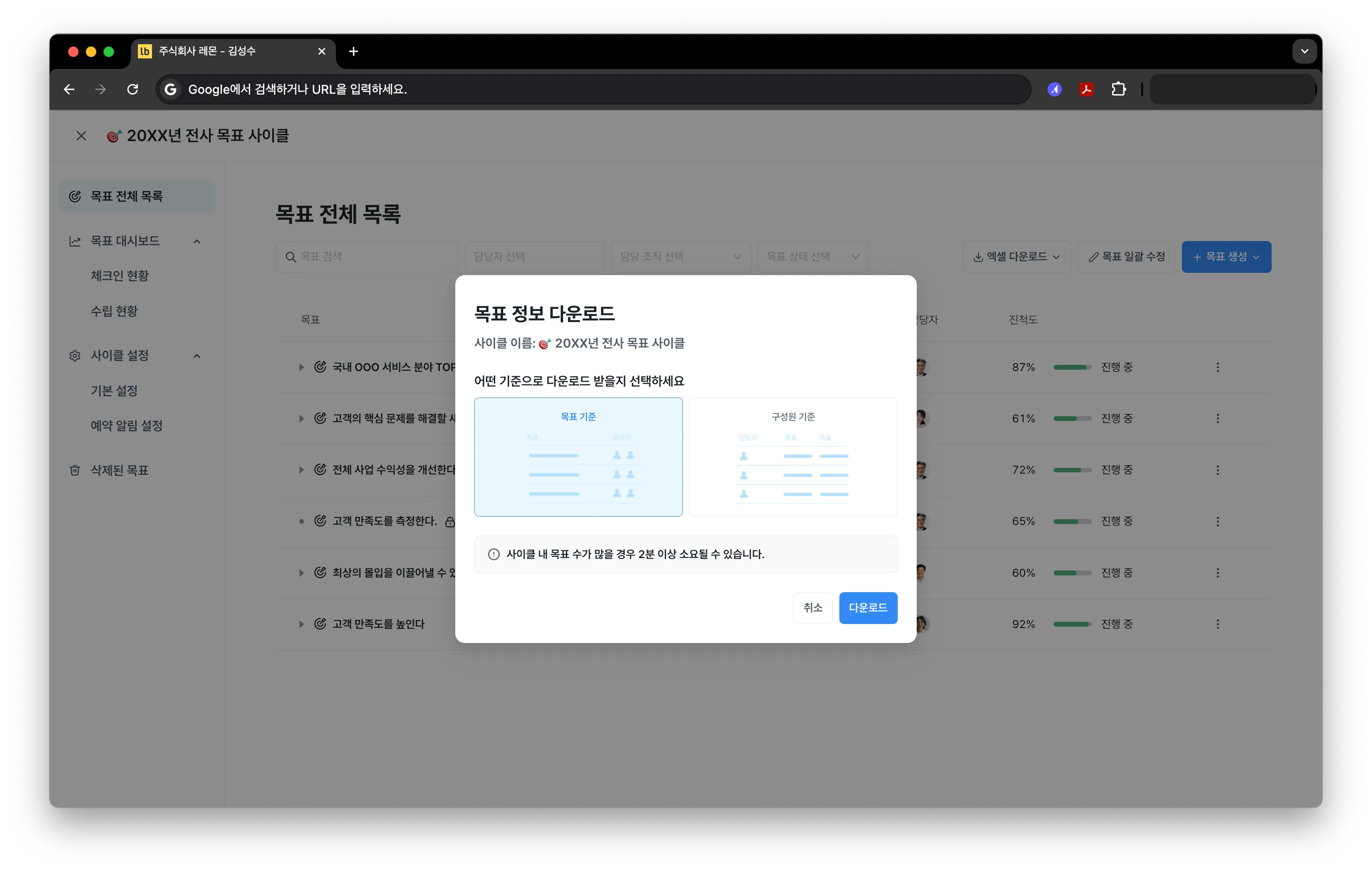Image resolution: width=1372 pixels, height=873 pixels.
Task: Expand the 고객 만족도를 높인다 goal row
Action: pos(301,624)
